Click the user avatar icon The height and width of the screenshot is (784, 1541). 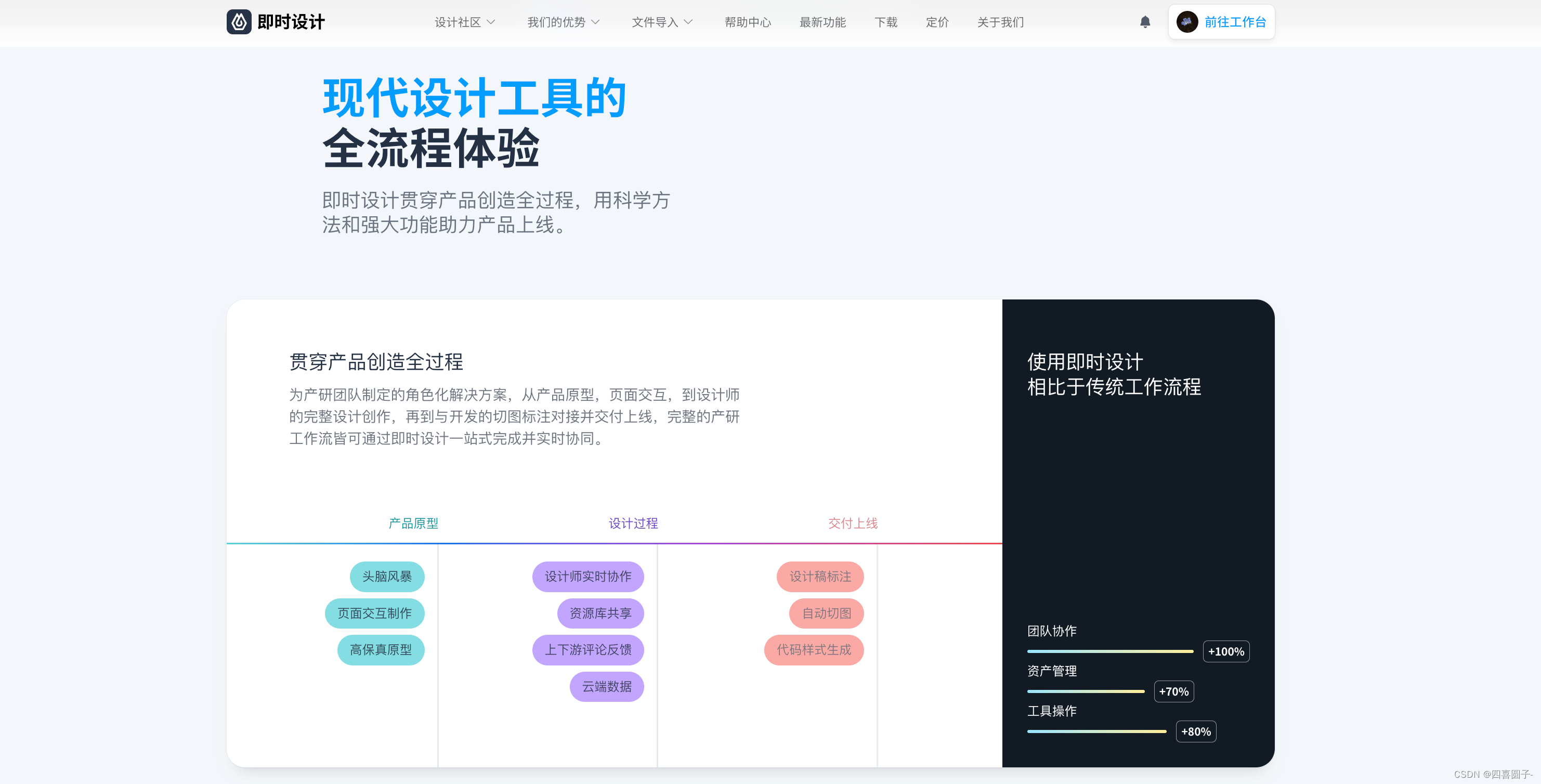1187,22
